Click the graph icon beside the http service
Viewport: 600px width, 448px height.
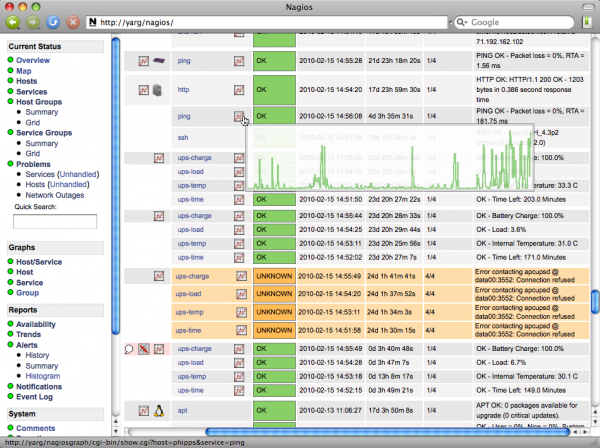point(240,90)
